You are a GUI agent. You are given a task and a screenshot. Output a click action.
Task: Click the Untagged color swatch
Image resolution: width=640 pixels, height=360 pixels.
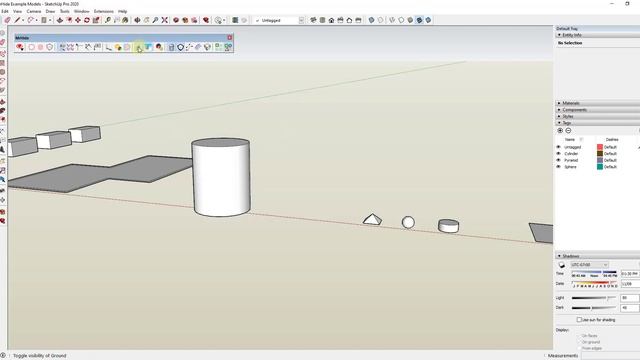[x=600, y=147]
